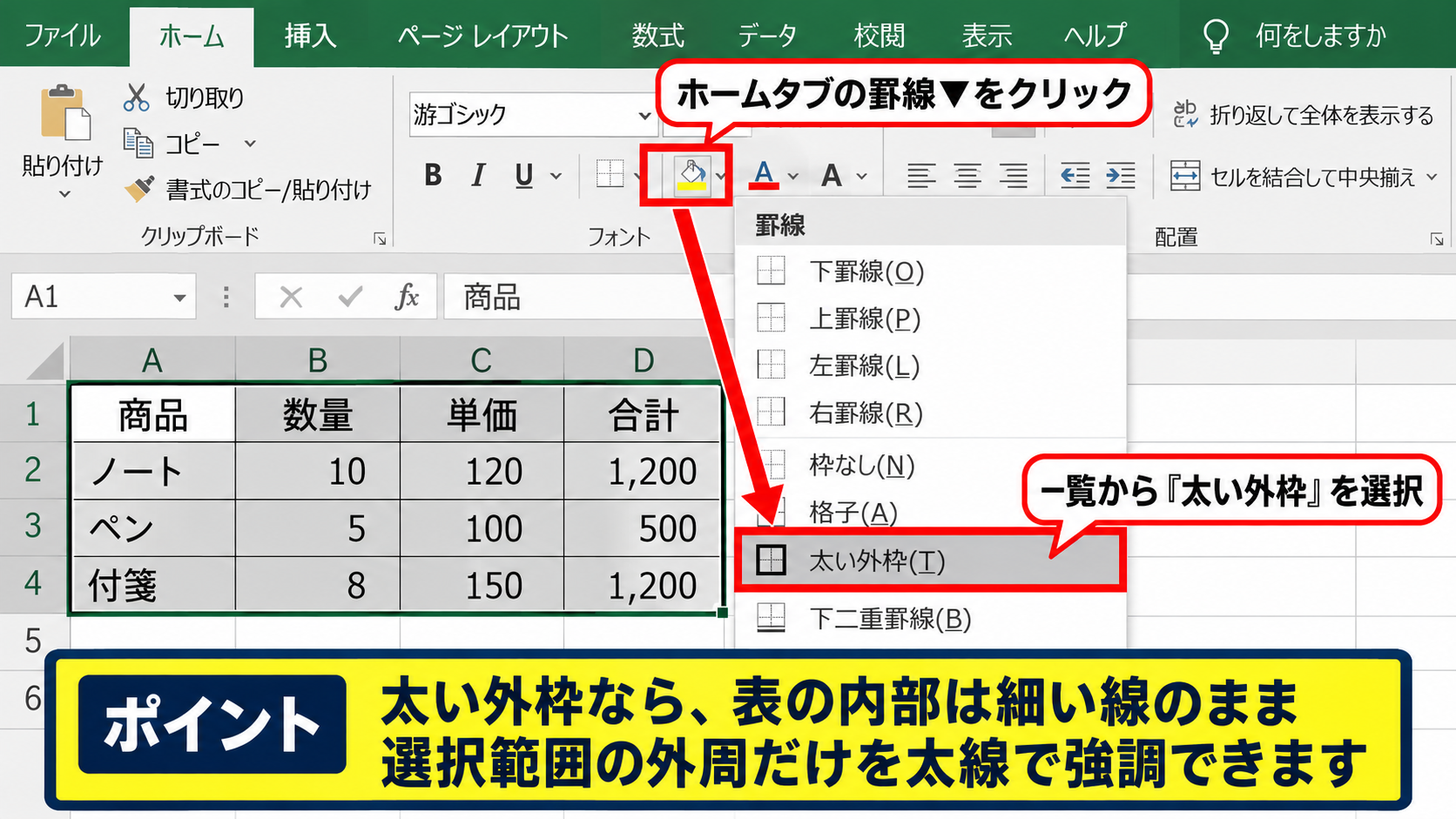Toggle Italic formatting
The image size is (1456, 819).
coord(477,176)
